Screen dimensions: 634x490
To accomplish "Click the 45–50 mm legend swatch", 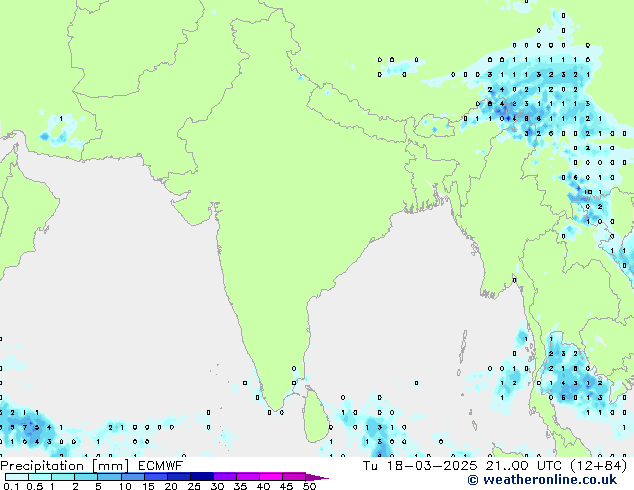I will pos(294,477).
